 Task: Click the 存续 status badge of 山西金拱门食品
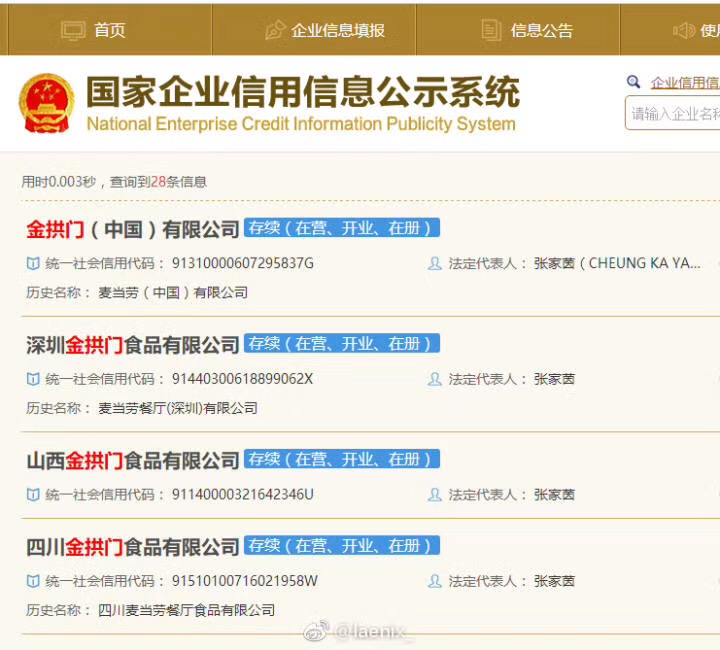click(342, 459)
